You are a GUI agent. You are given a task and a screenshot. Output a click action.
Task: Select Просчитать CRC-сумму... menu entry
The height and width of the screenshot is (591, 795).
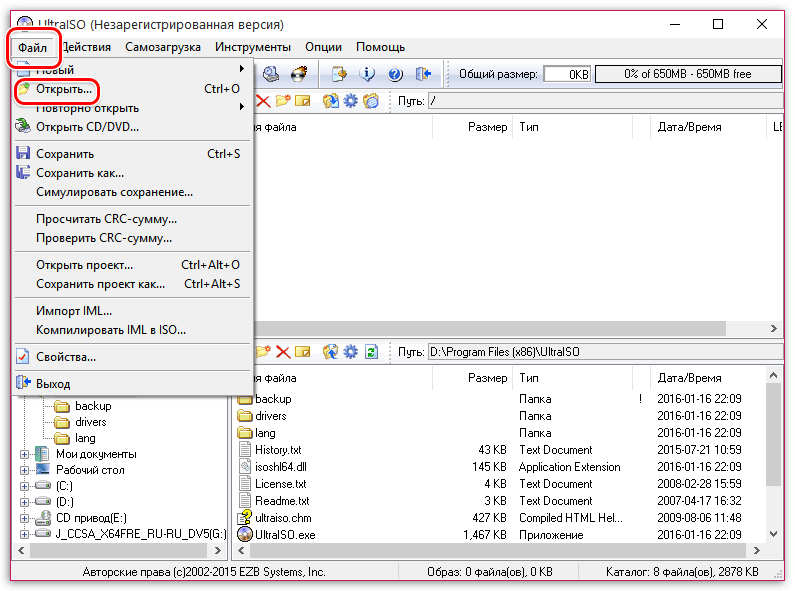pyautogui.click(x=132, y=219)
